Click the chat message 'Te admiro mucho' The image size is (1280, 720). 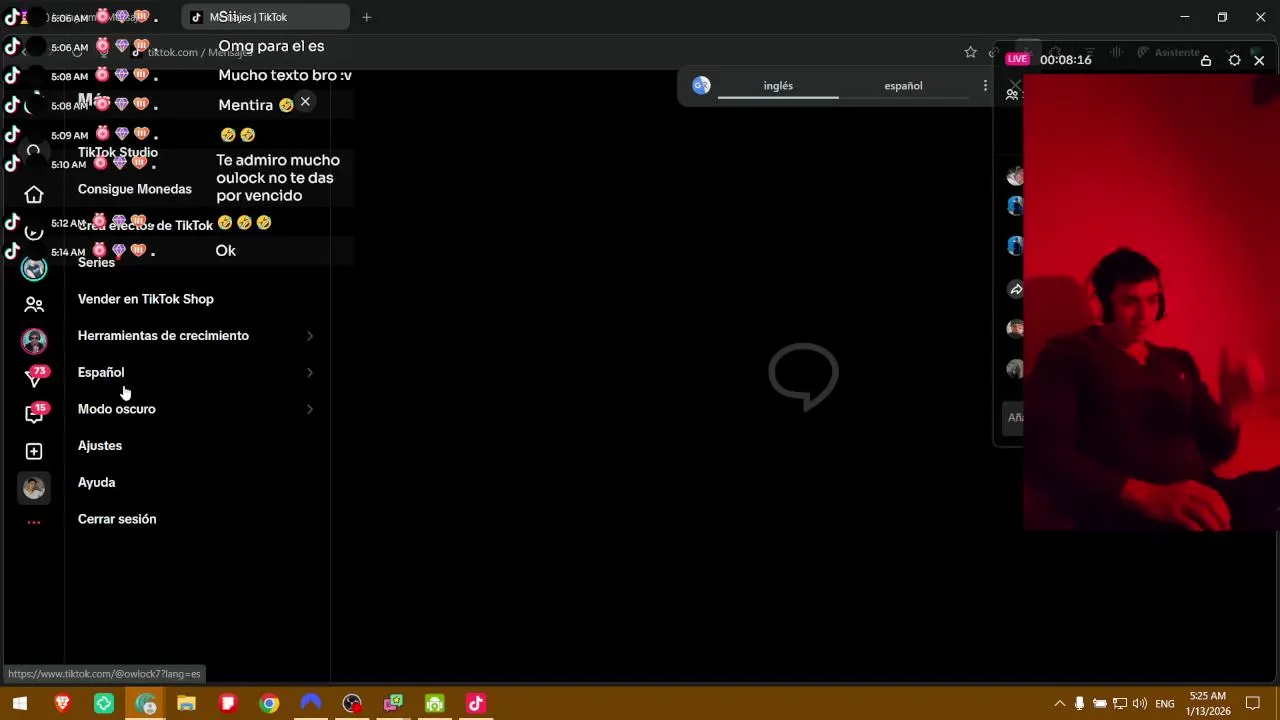278,178
